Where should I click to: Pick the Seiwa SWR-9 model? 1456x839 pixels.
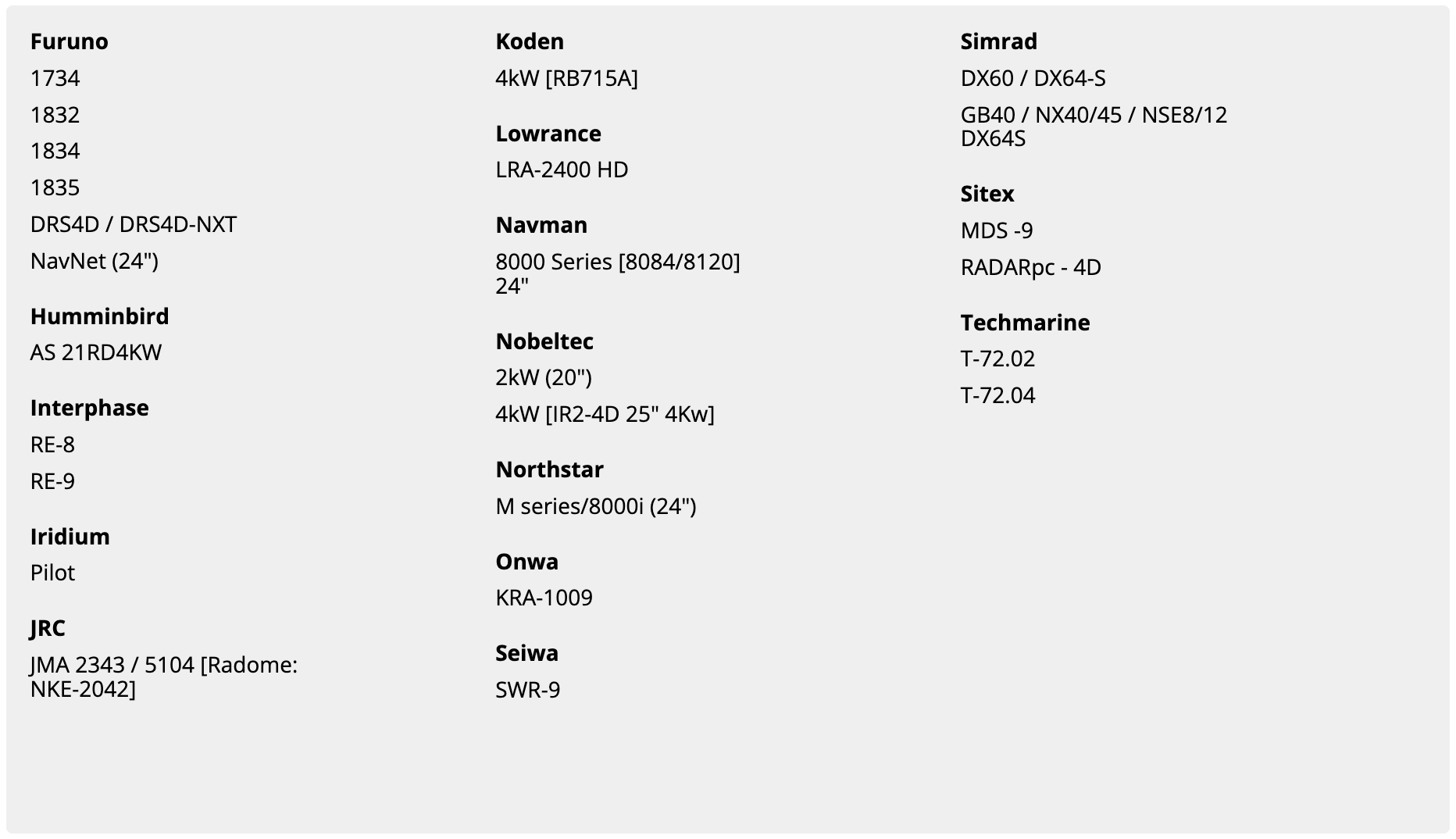pyautogui.click(x=527, y=690)
